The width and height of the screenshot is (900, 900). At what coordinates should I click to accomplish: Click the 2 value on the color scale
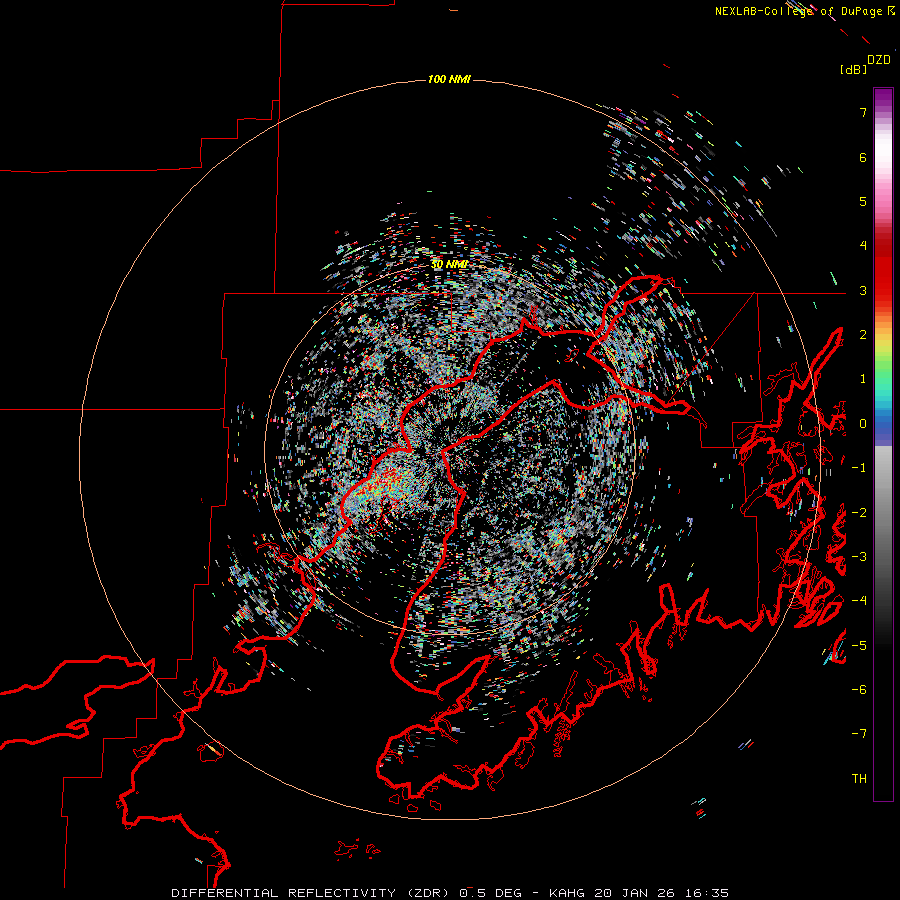(863, 335)
